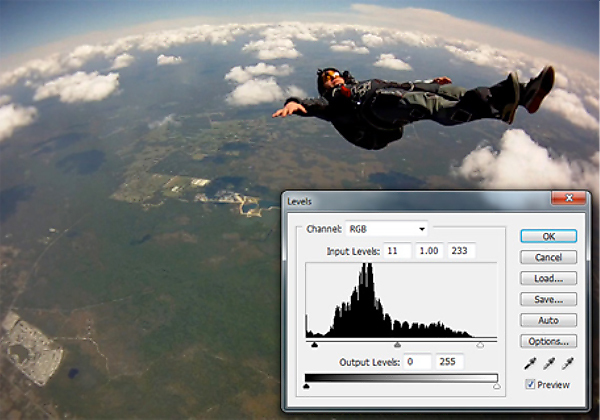Click the Load... button
The width and height of the screenshot is (600, 420).
click(548, 278)
